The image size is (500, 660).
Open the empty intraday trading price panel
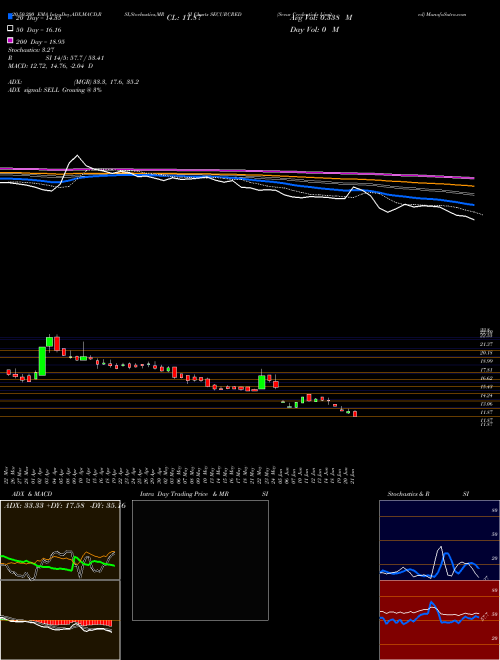tap(200, 560)
